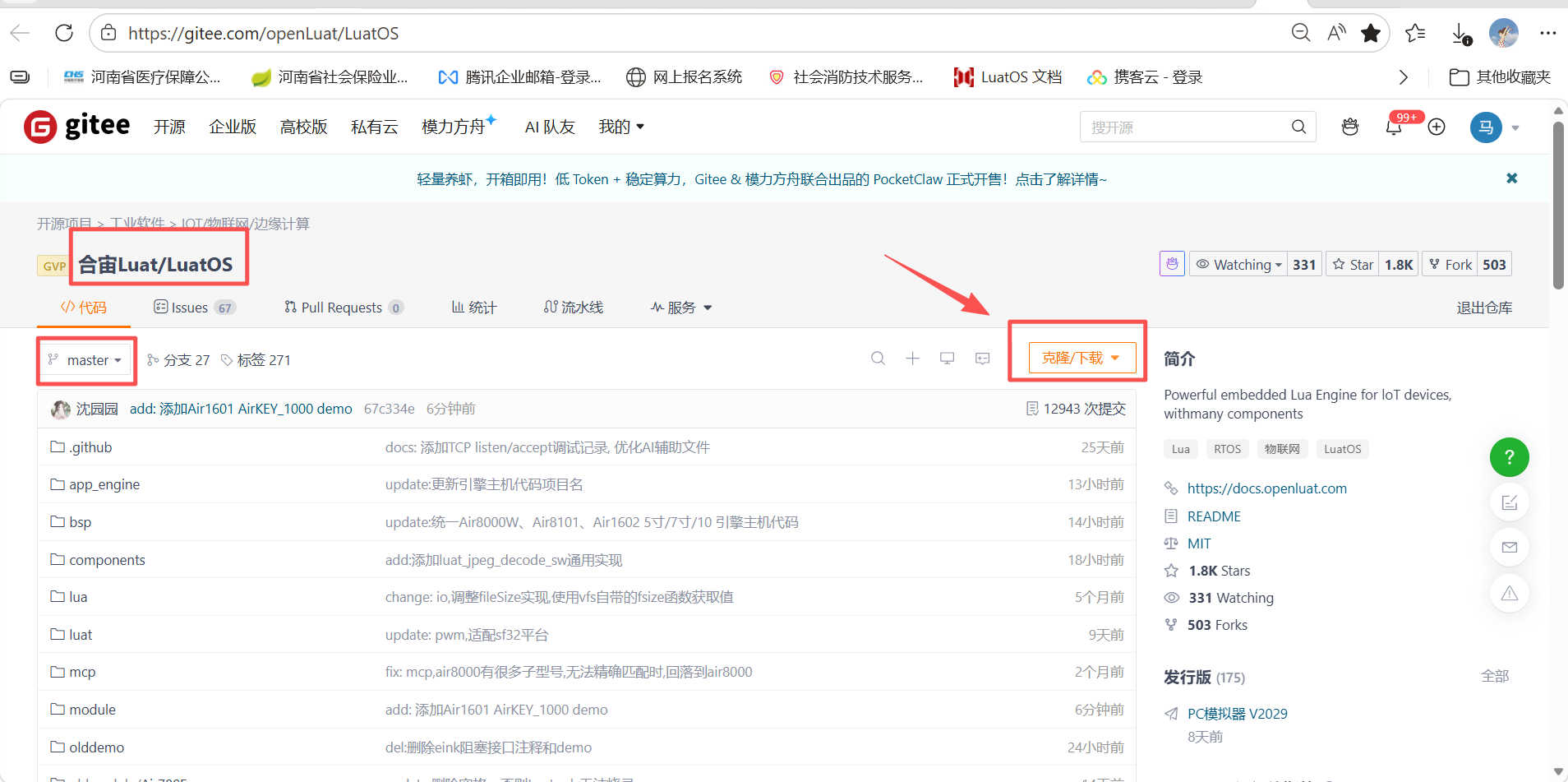Click the Gitee mascot icon in the header
This screenshot has height=782, width=1568.
click(x=1349, y=127)
